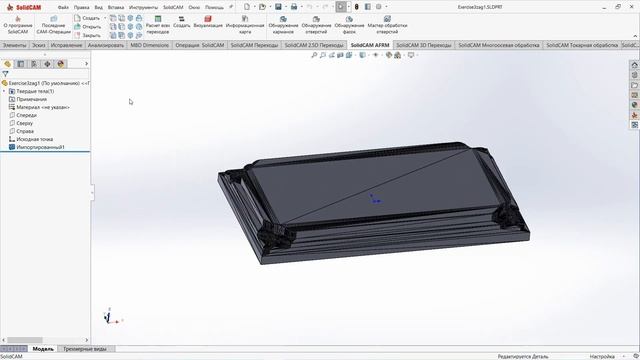Expand the Print dropdown arrow
640x360 pixels.
click(302, 7)
